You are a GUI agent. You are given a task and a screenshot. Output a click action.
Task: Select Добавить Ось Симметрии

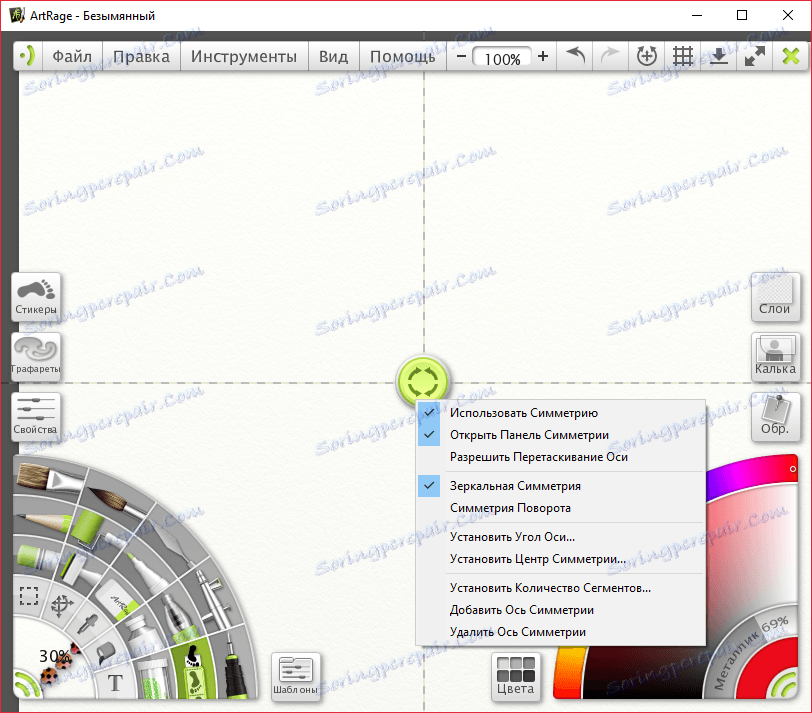click(x=561, y=610)
